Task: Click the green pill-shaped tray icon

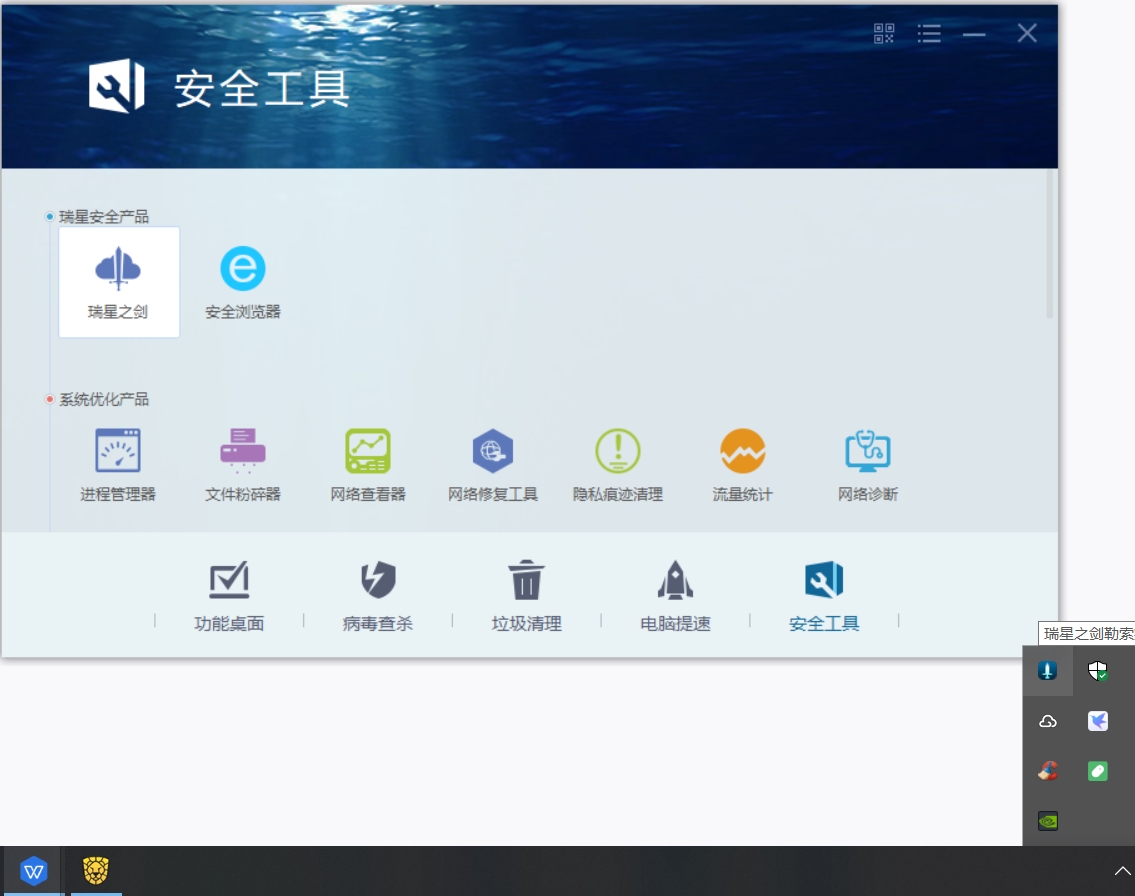Action: (1097, 771)
